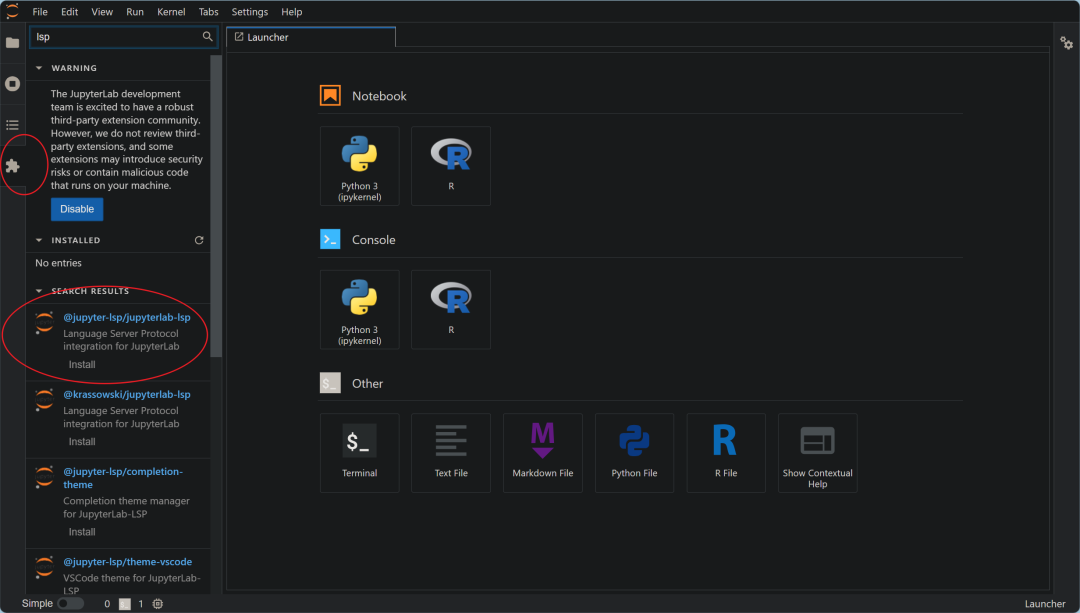Create a new Python File

pos(634,453)
